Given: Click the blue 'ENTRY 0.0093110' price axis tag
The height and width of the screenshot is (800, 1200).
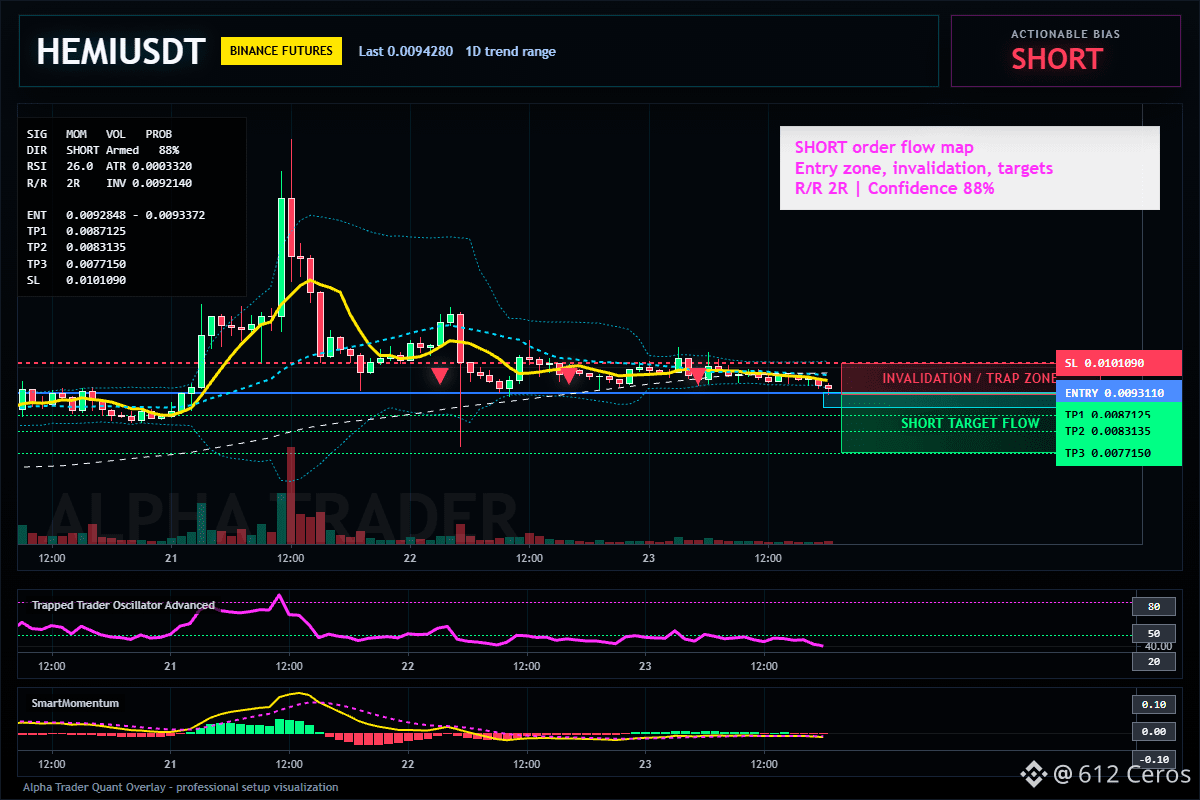Looking at the screenshot, I should [x=1118, y=393].
